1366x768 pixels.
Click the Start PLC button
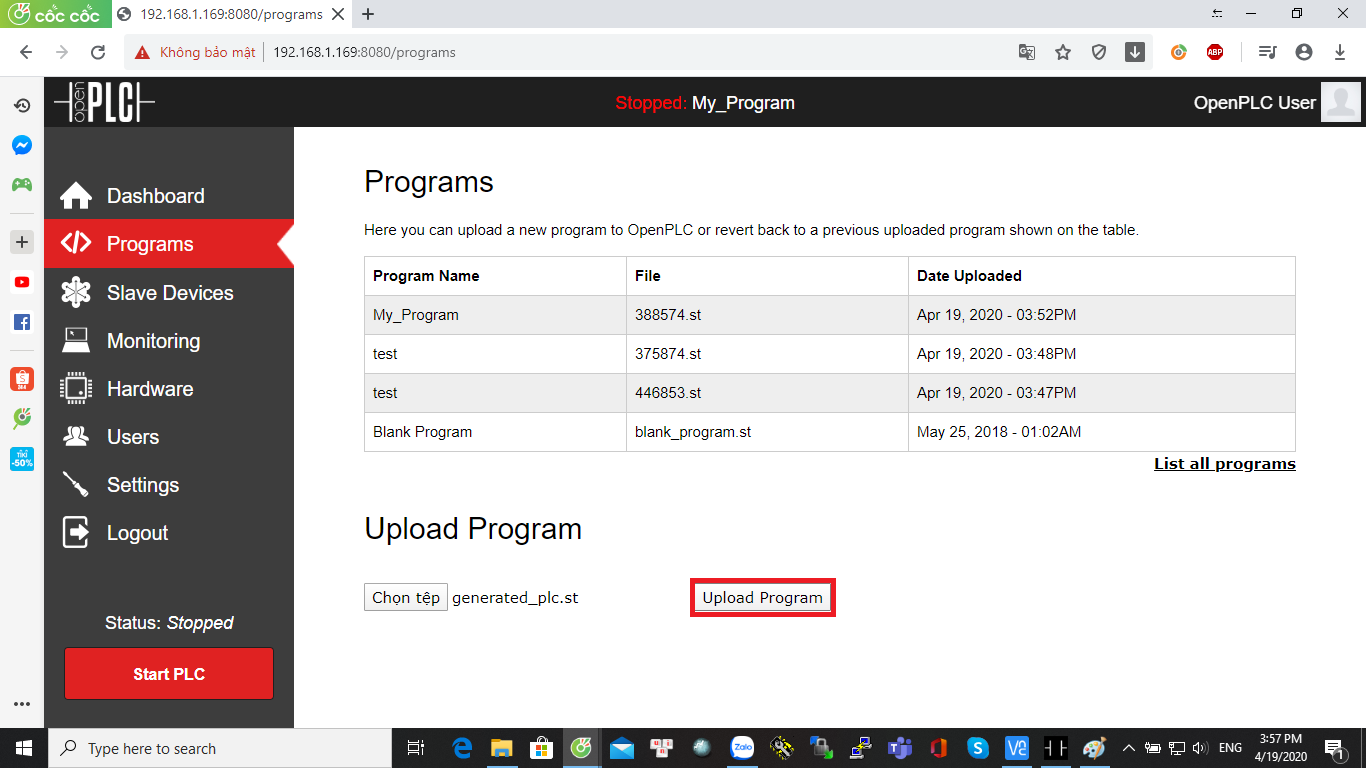pyautogui.click(x=169, y=674)
